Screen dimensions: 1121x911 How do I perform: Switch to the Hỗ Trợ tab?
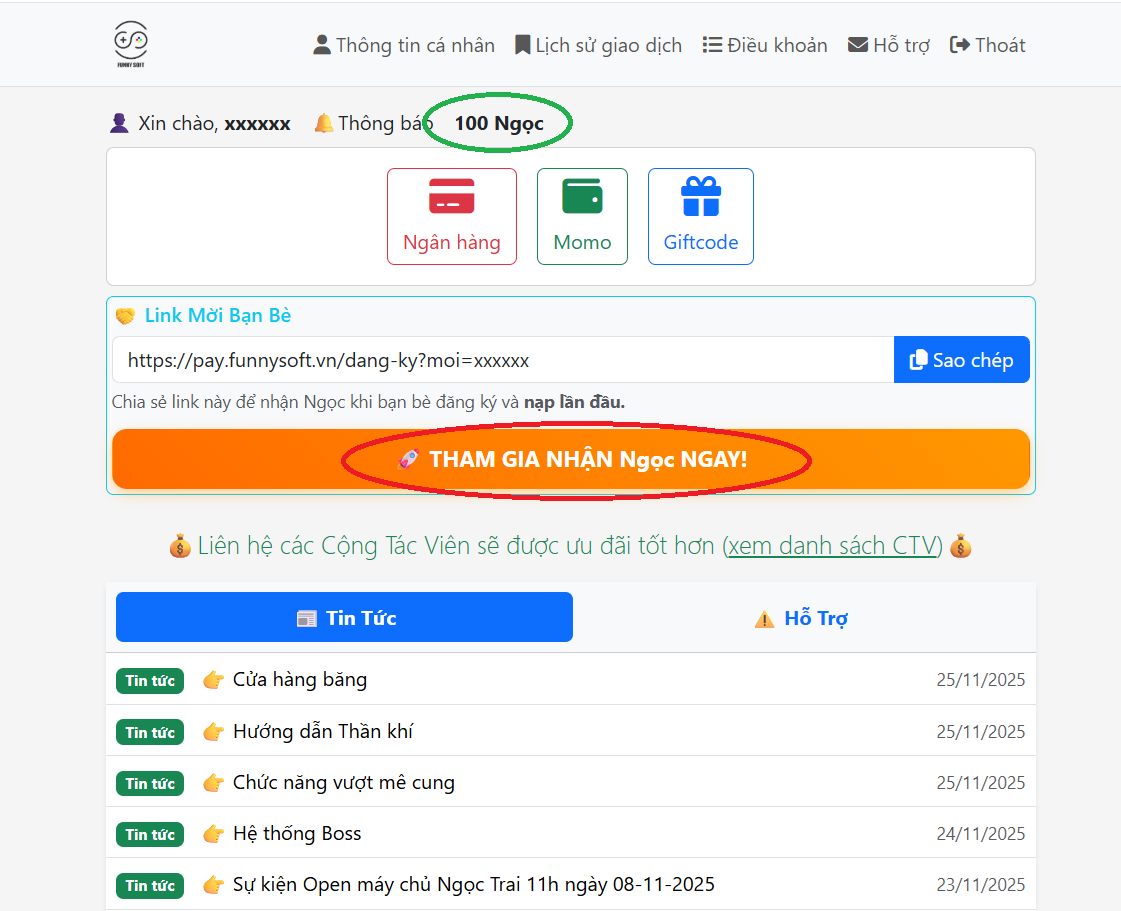[803, 618]
